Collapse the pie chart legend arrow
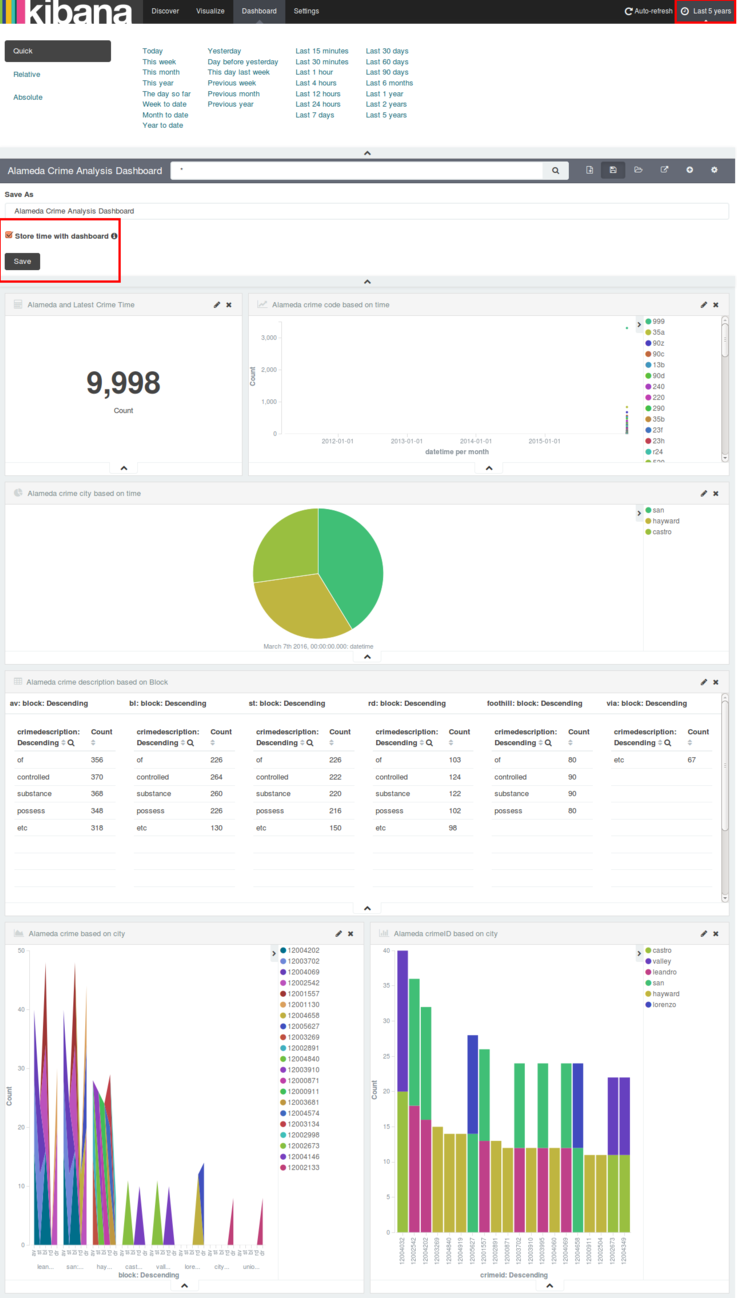The width and height of the screenshot is (737, 1298). [x=640, y=513]
